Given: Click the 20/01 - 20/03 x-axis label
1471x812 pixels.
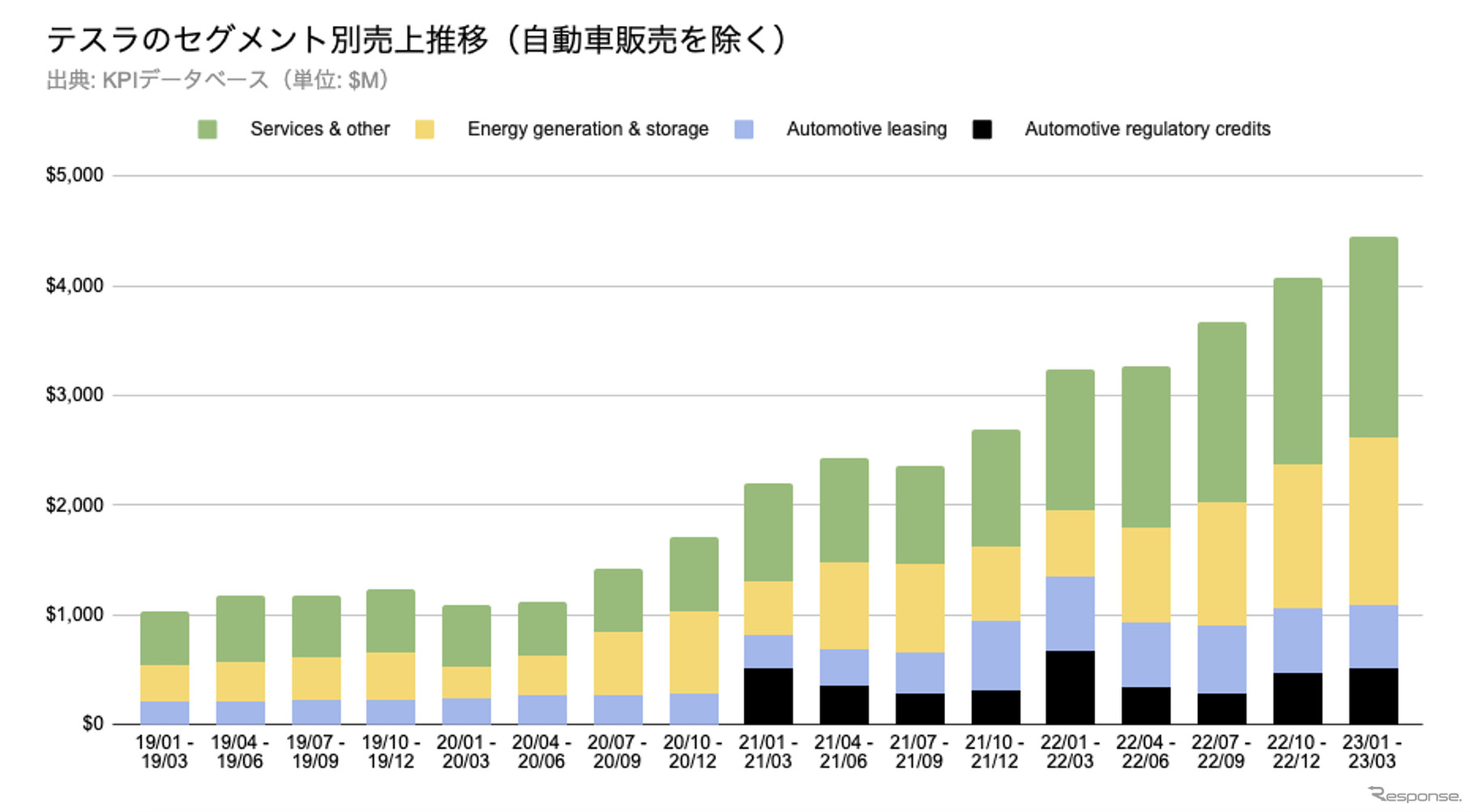Looking at the screenshot, I should (466, 752).
